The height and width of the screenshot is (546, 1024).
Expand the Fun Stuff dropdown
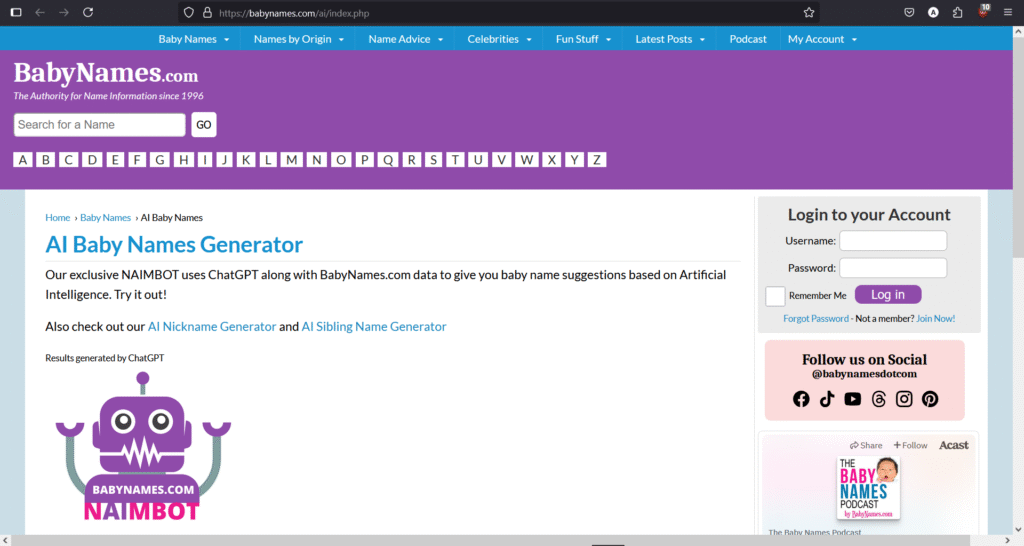tap(583, 39)
